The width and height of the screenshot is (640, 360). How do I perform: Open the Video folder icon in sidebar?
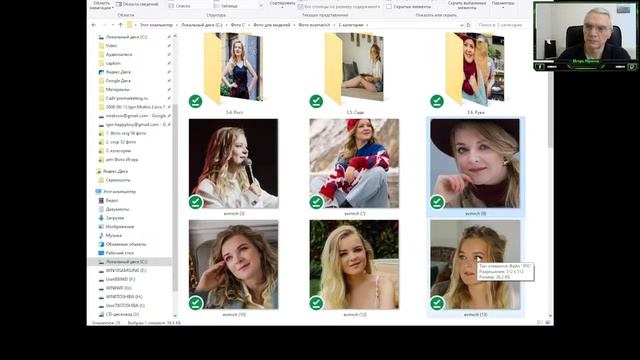[101, 46]
